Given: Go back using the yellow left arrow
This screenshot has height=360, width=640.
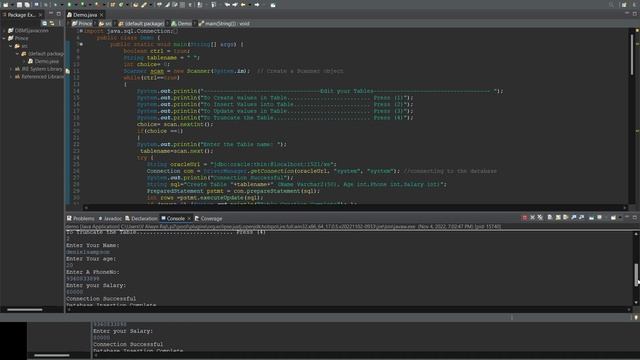Looking at the screenshot, I should click(x=243, y=4).
